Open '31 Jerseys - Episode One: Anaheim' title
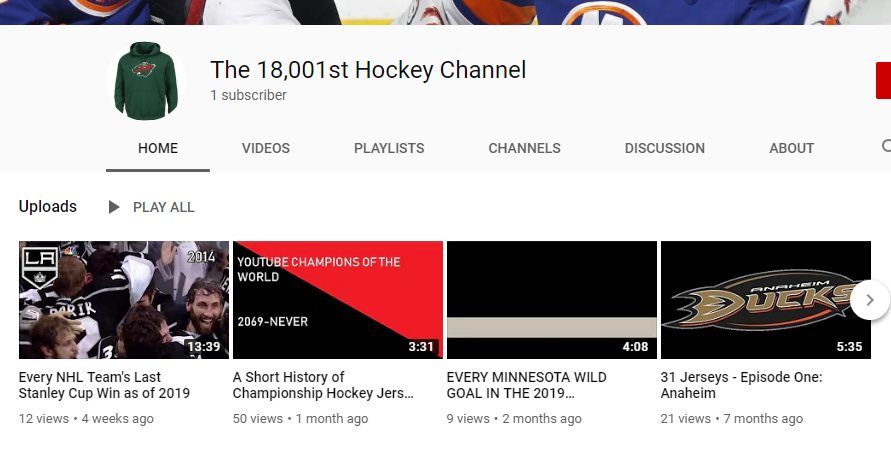Viewport: 891px width, 467px height. coord(741,385)
